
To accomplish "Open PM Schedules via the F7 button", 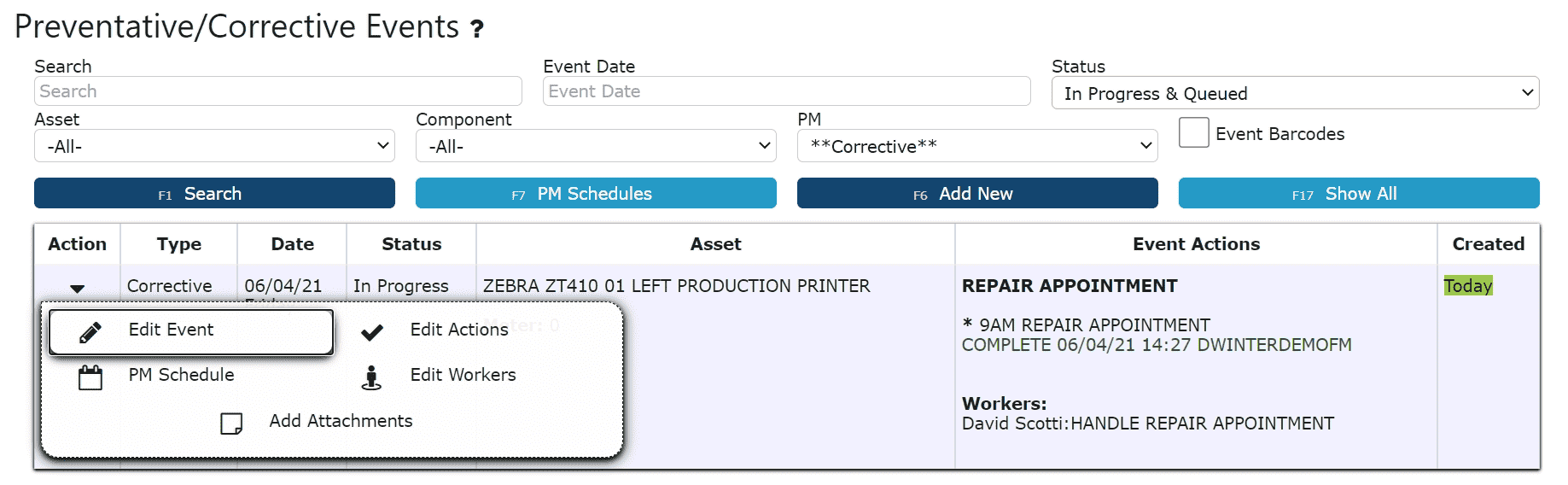I will click(596, 194).
